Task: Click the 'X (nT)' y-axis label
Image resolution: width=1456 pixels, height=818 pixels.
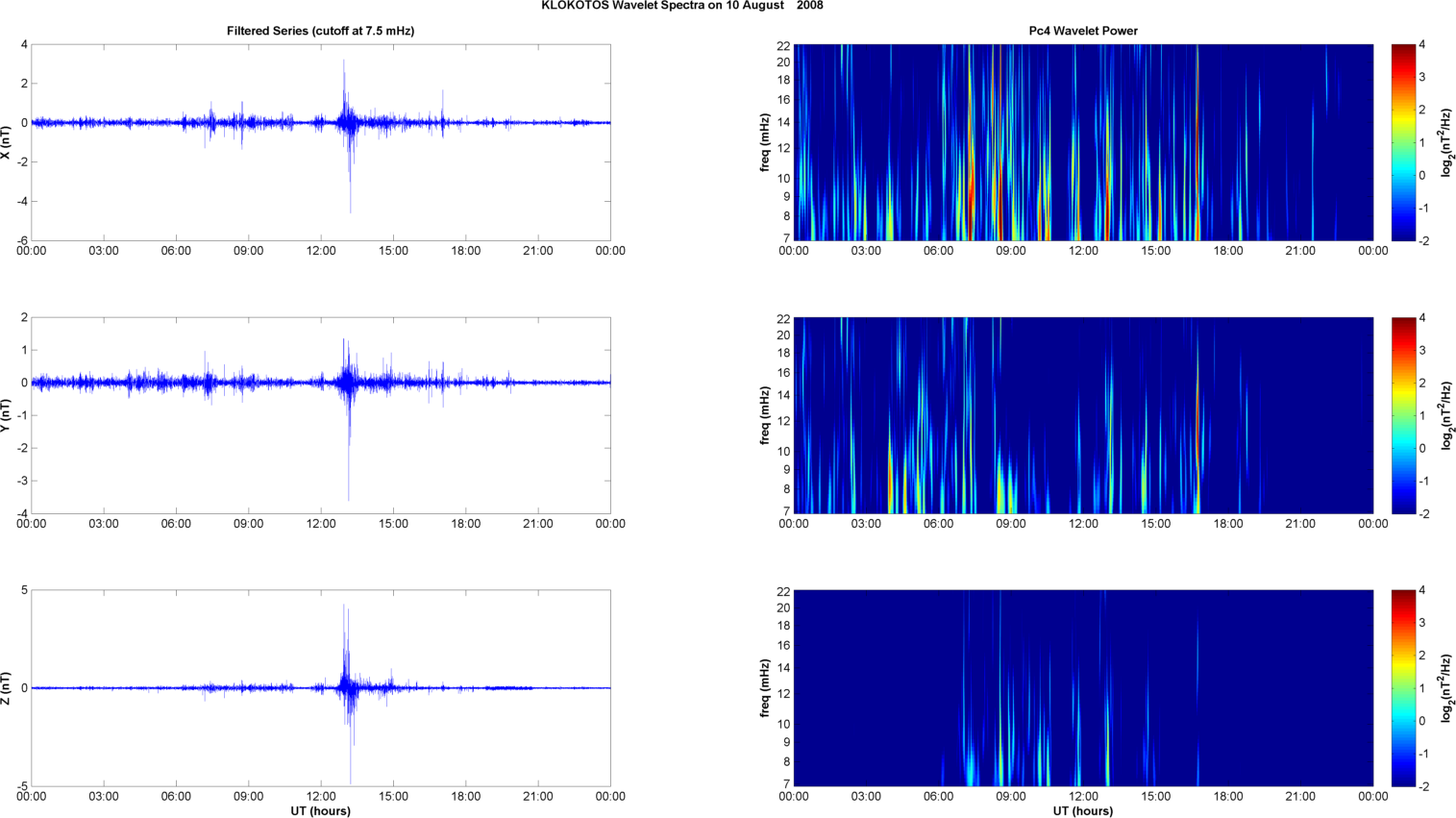Action: (x=7, y=142)
